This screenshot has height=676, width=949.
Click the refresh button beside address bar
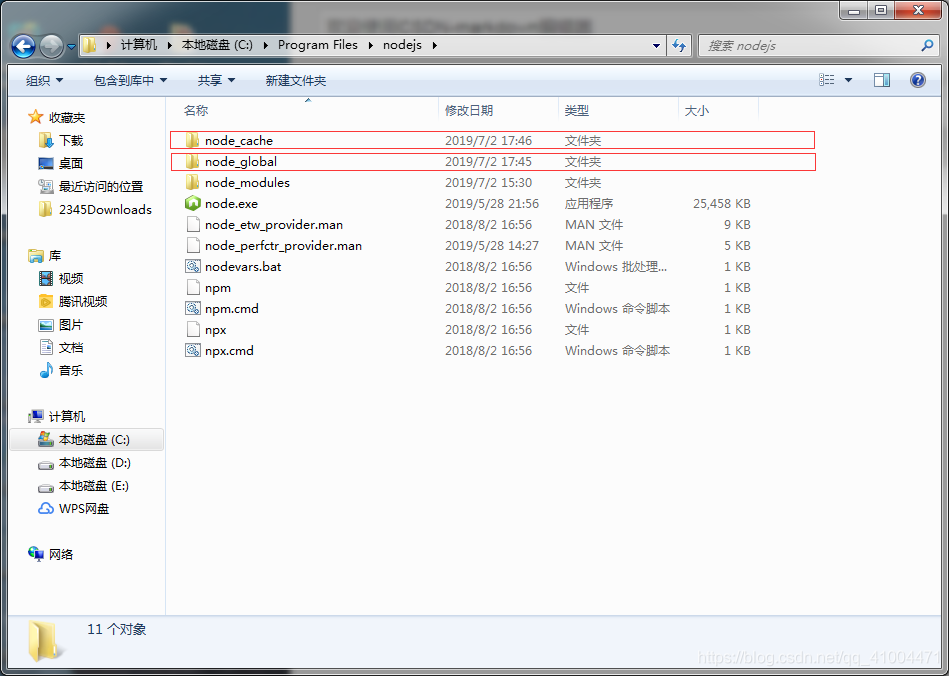[679, 45]
